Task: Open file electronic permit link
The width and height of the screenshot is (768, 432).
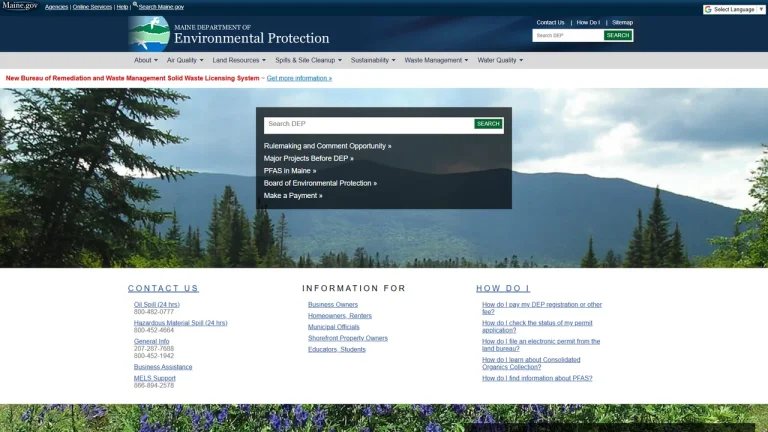Action: point(541,345)
